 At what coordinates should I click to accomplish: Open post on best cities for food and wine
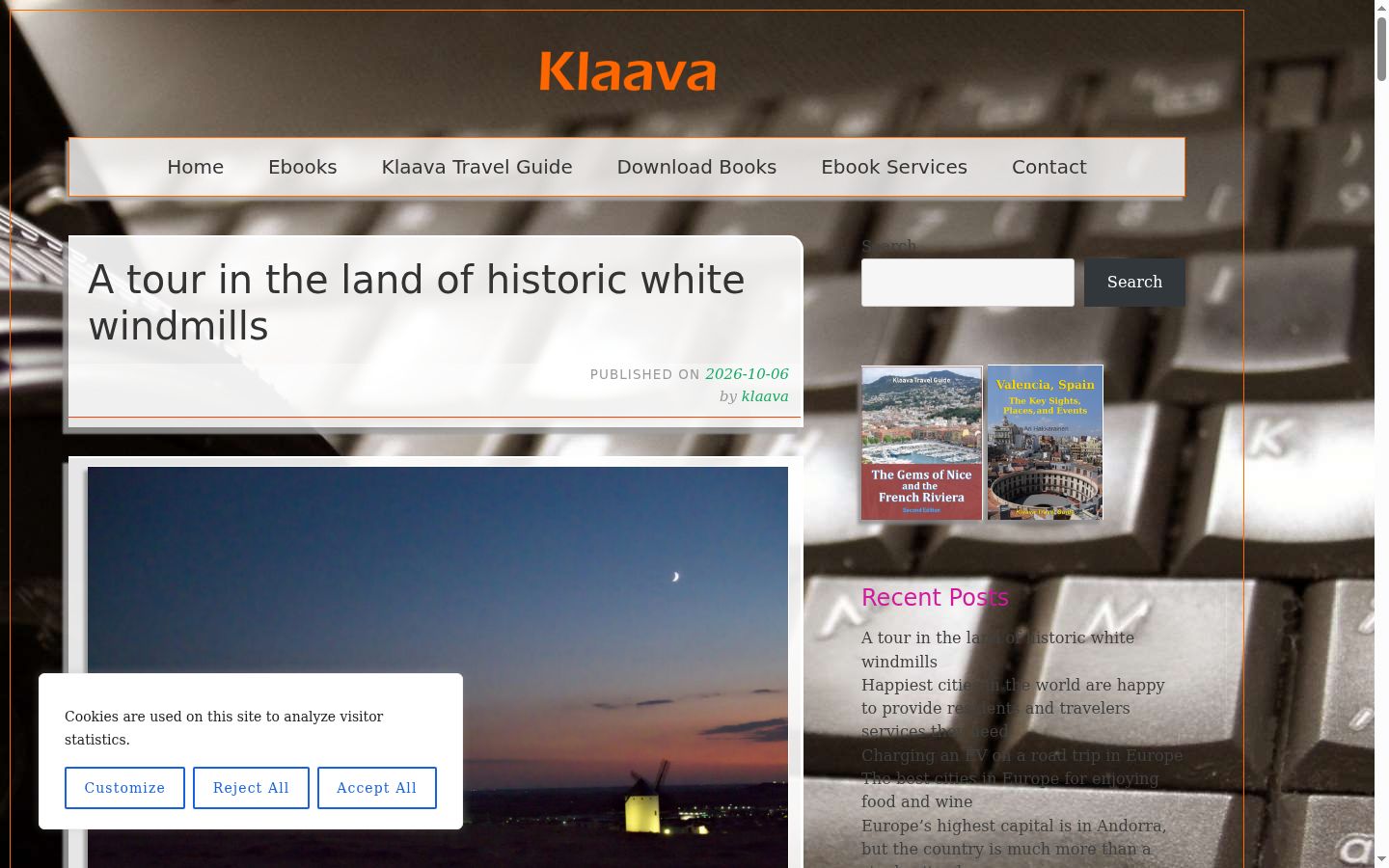point(1010,790)
